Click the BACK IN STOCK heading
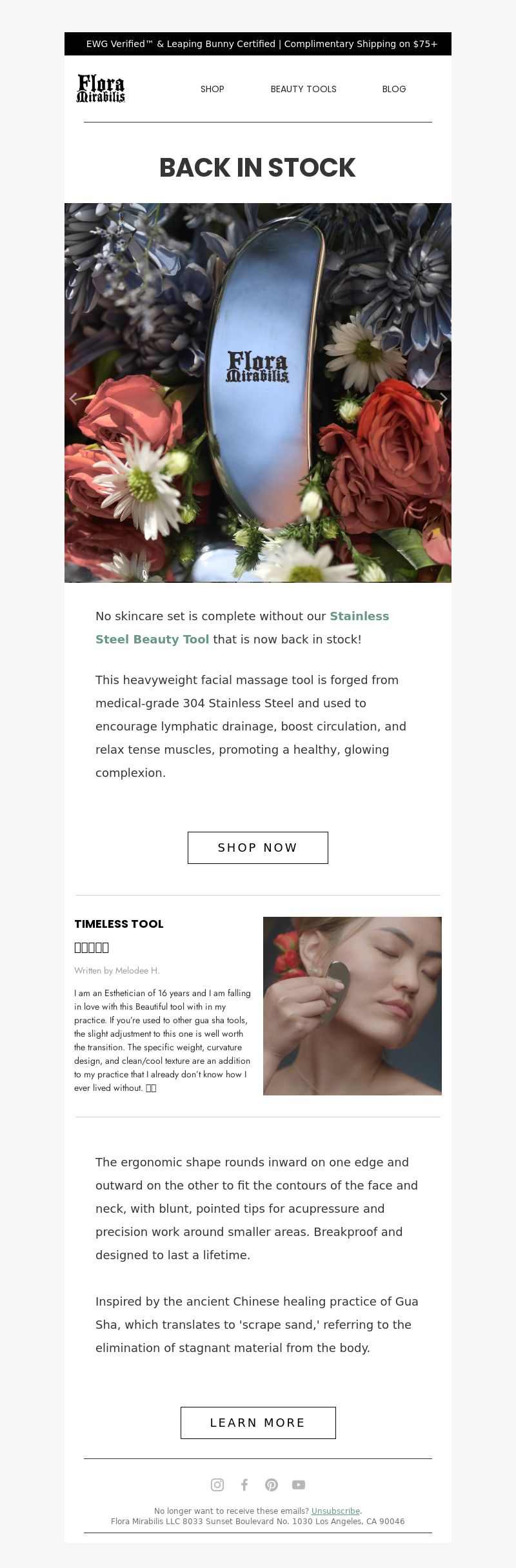Screen dimensions: 516x1568 pyautogui.click(x=257, y=168)
